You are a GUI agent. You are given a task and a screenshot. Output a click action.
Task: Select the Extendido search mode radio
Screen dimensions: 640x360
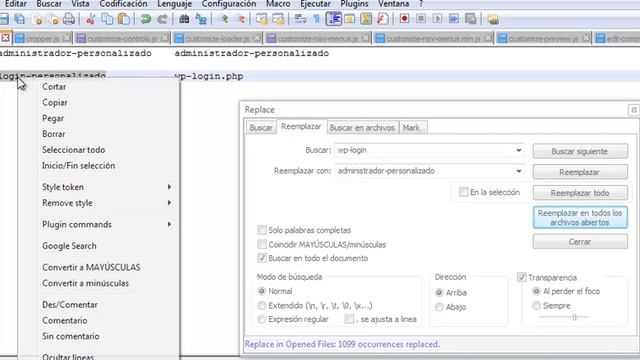262,305
